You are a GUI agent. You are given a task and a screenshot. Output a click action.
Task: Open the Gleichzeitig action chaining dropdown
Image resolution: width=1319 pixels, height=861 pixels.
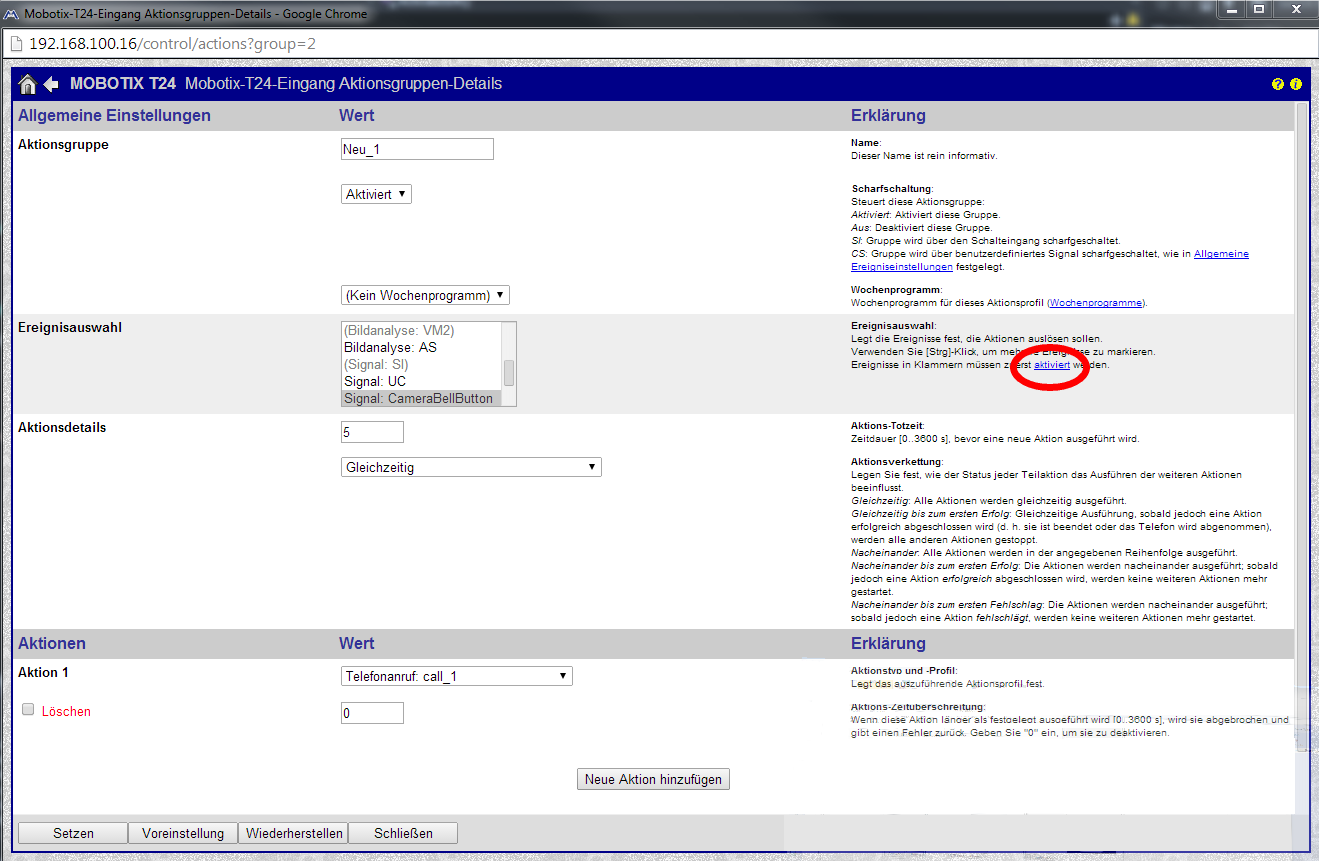[471, 467]
